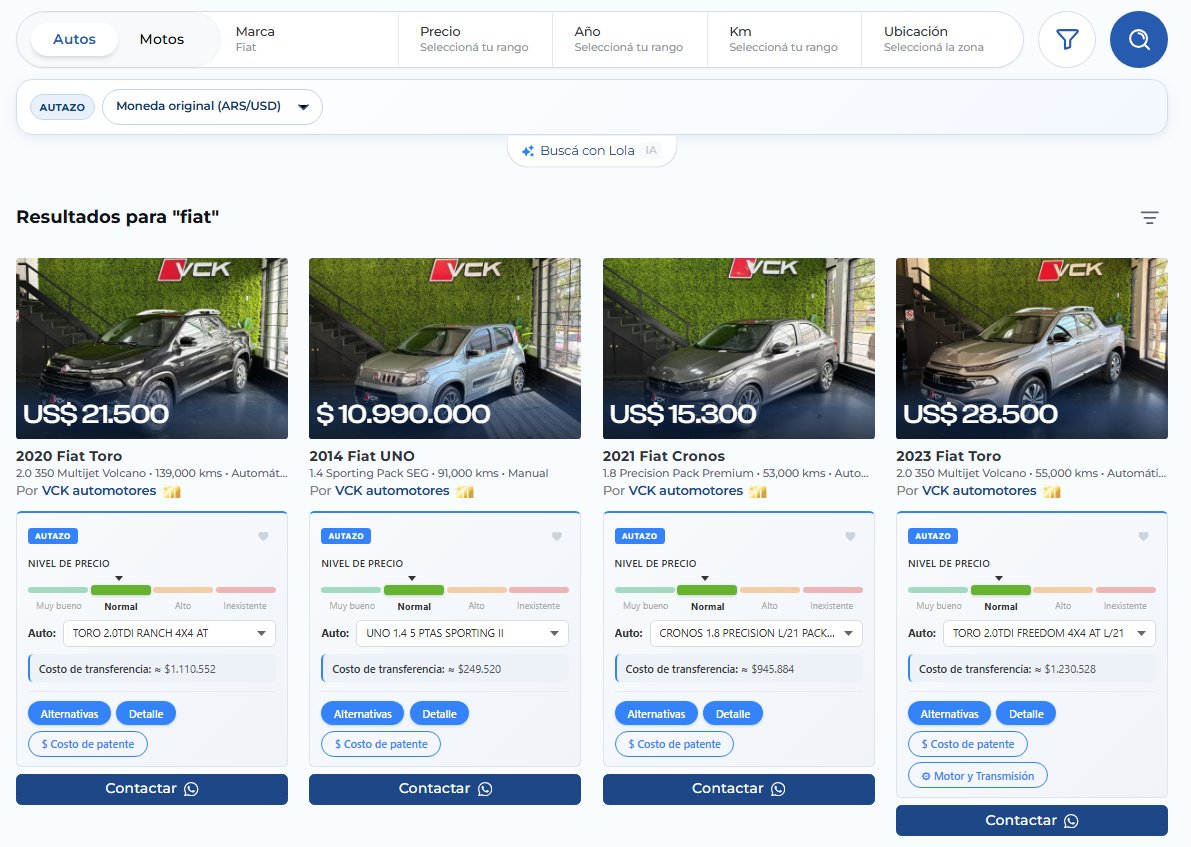
Task: Open the advanced filters funnel icon
Action: (x=1067, y=40)
